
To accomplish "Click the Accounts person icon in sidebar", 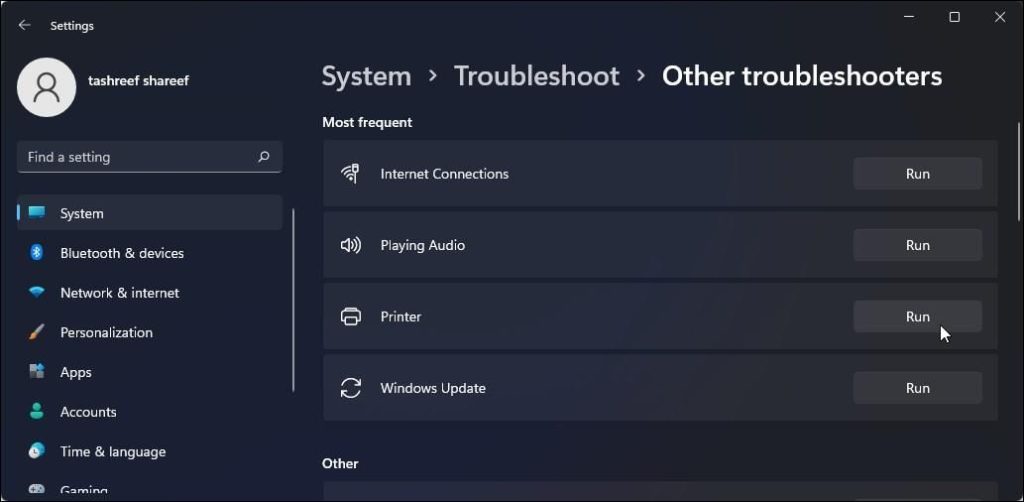I will [x=37, y=412].
